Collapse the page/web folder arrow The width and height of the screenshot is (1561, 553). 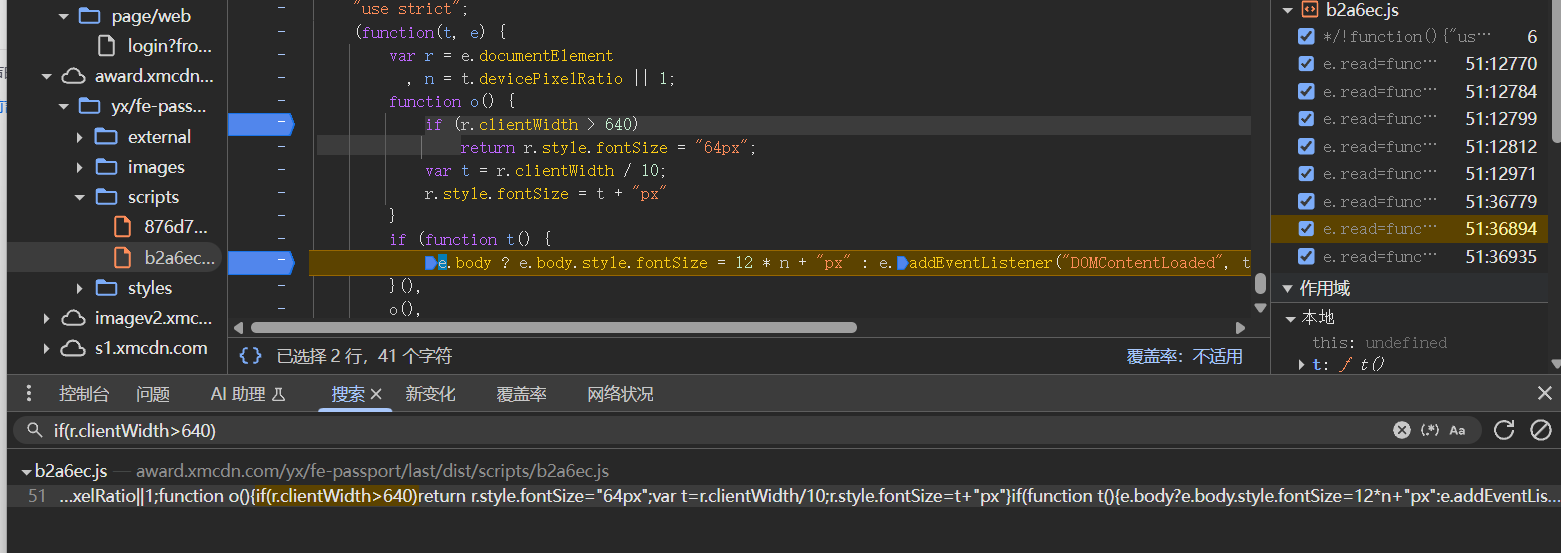point(64,16)
